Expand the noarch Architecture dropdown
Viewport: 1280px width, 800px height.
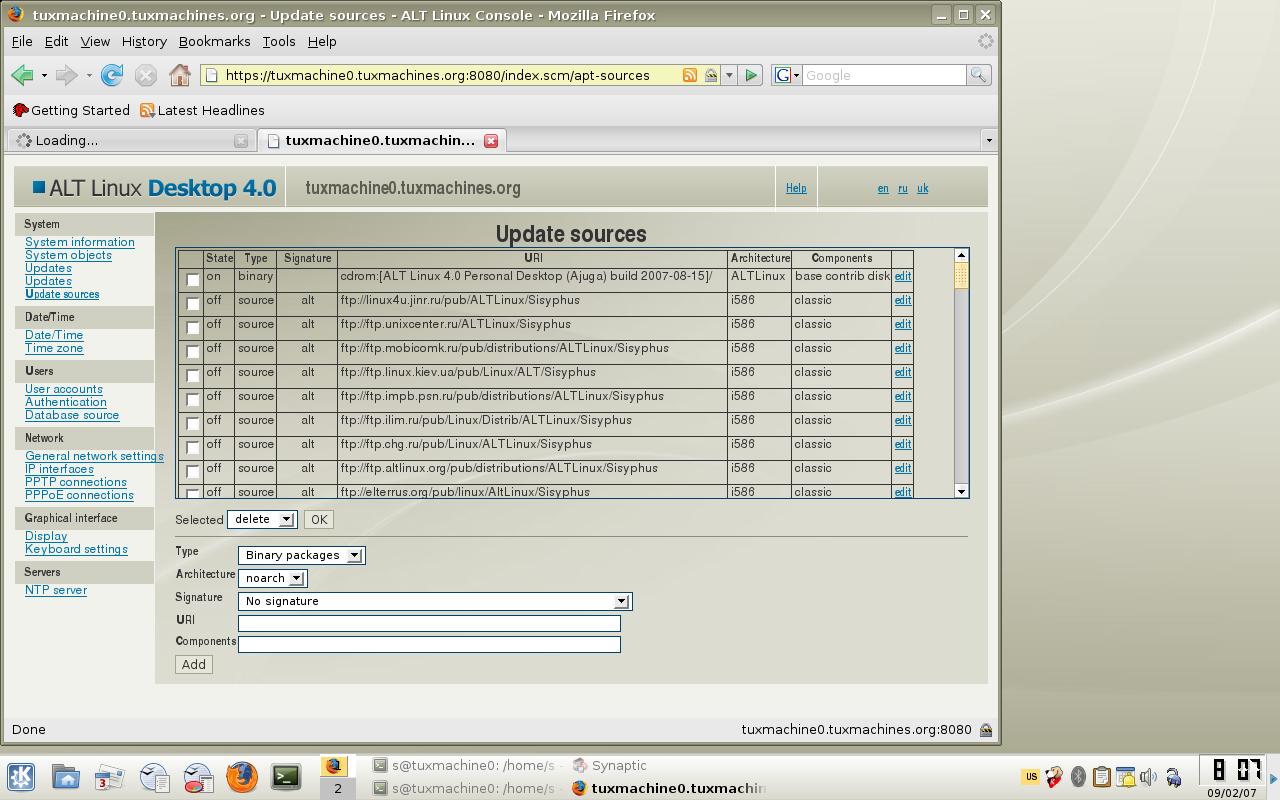(x=272, y=578)
